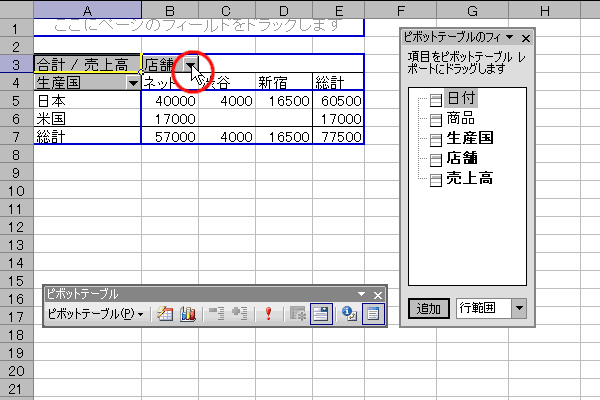Open the 店舗 field dropdown
This screenshot has height=400, width=600.
coord(190,65)
